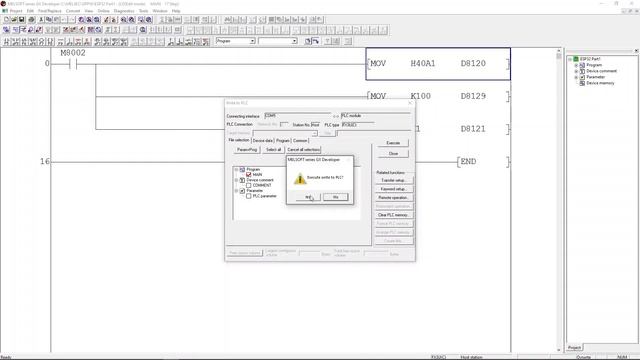
Task: Click the Copy toolbar icon
Action: (49, 20)
